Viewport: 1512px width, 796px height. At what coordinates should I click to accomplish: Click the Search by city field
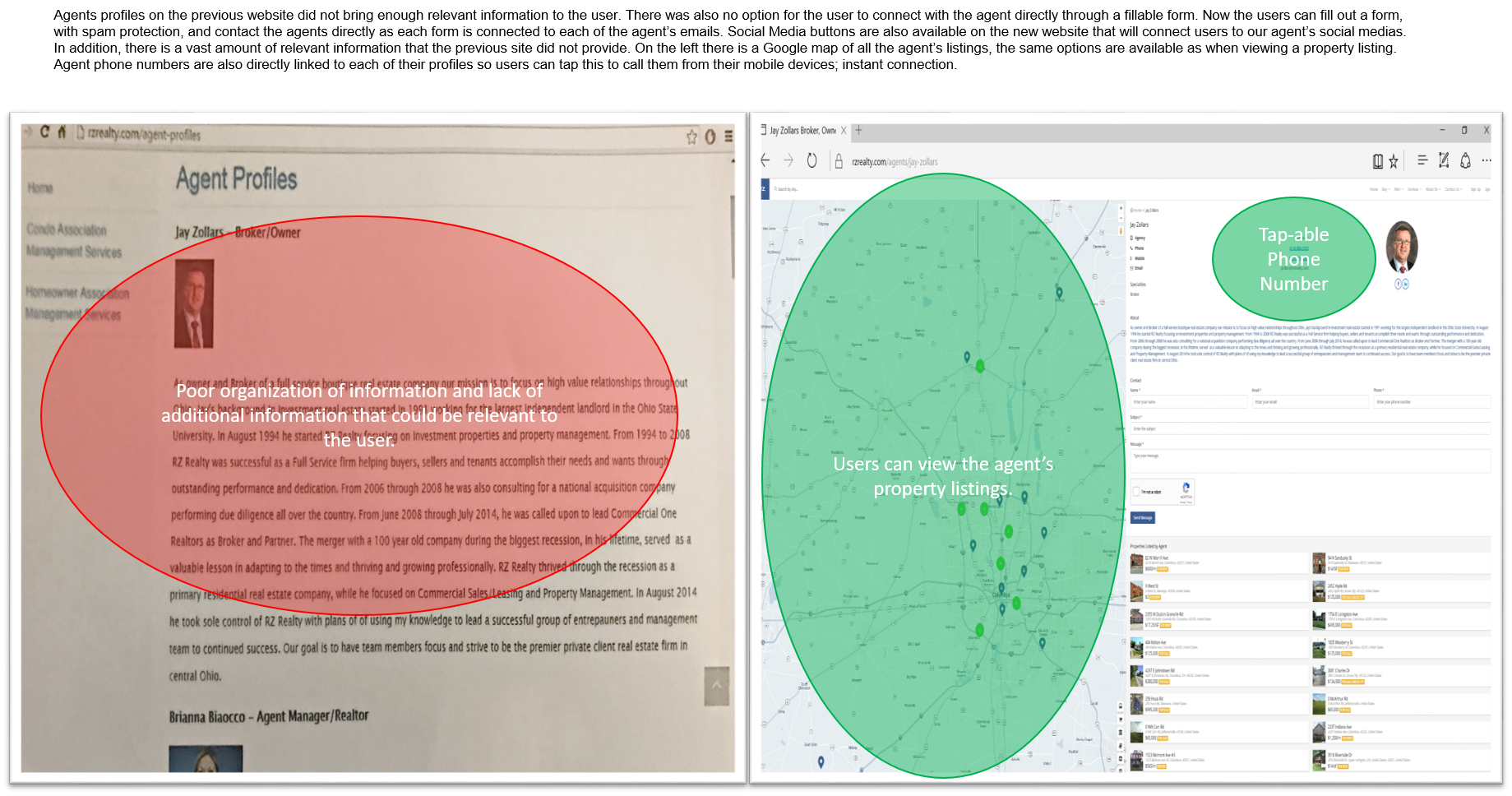[x=788, y=189]
